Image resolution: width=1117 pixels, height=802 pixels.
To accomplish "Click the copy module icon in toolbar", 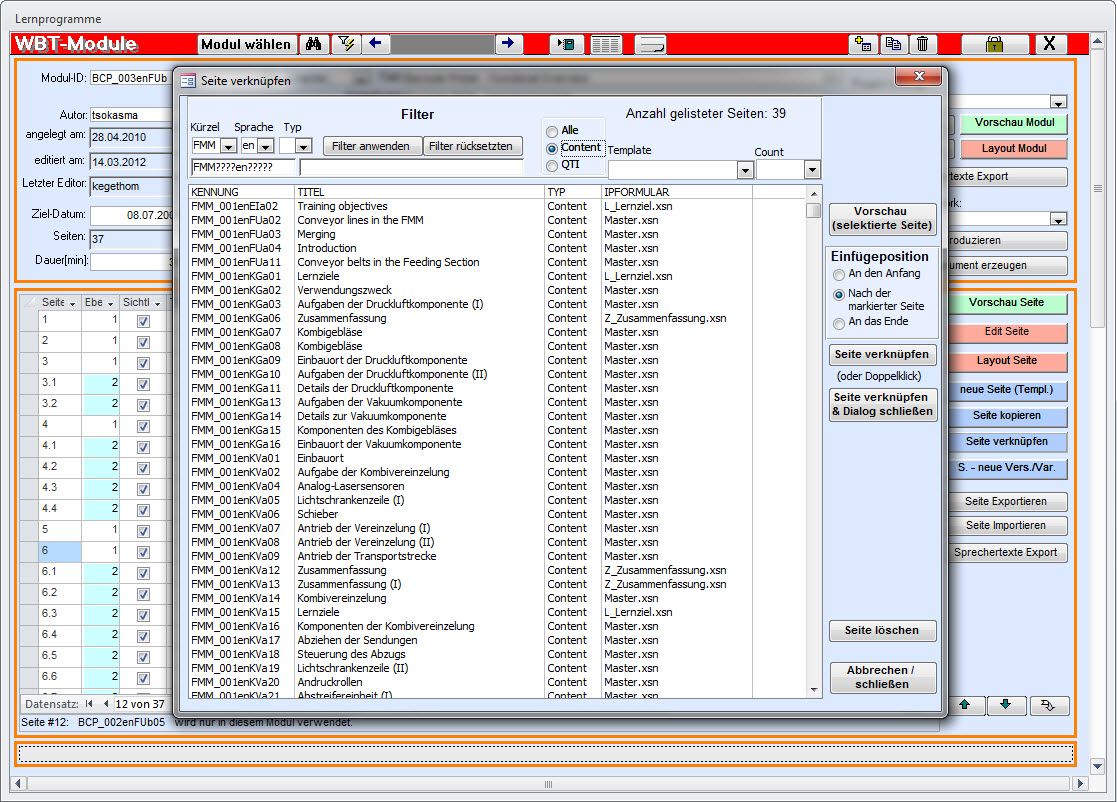I will coord(892,44).
